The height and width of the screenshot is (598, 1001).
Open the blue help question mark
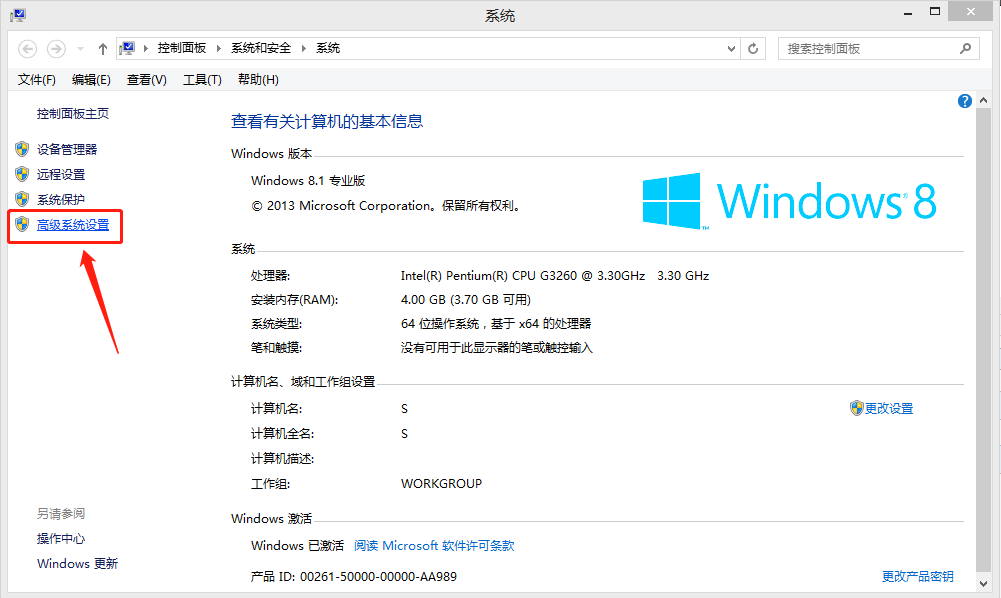point(965,101)
